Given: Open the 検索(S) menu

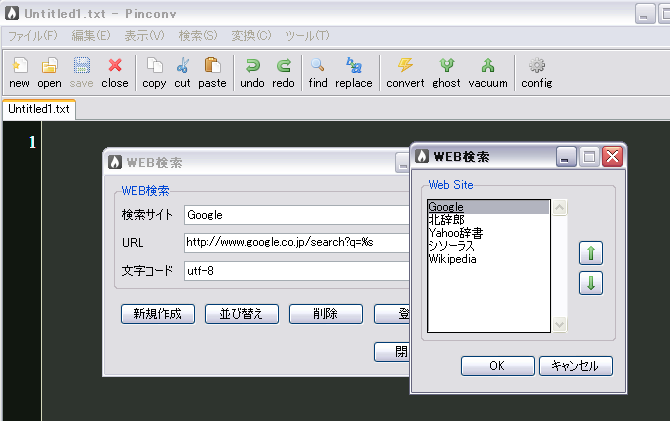Looking at the screenshot, I should (x=198, y=35).
